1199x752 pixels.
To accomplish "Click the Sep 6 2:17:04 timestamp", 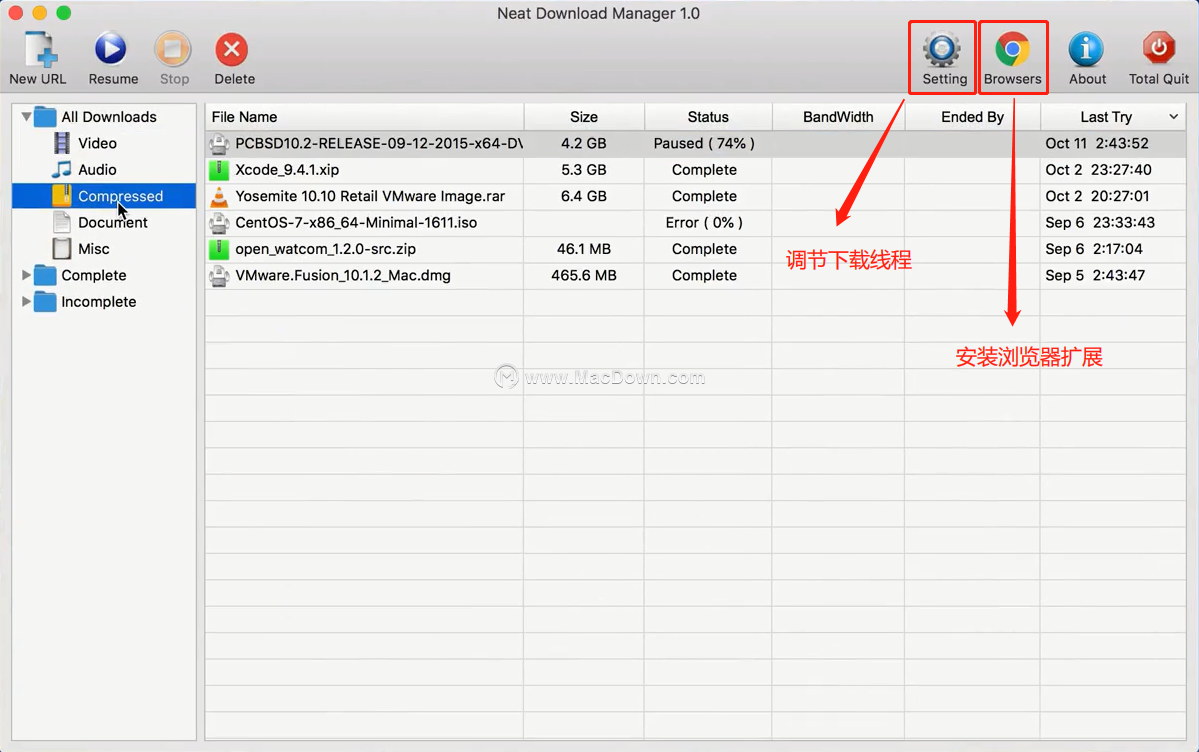I will coord(1093,249).
